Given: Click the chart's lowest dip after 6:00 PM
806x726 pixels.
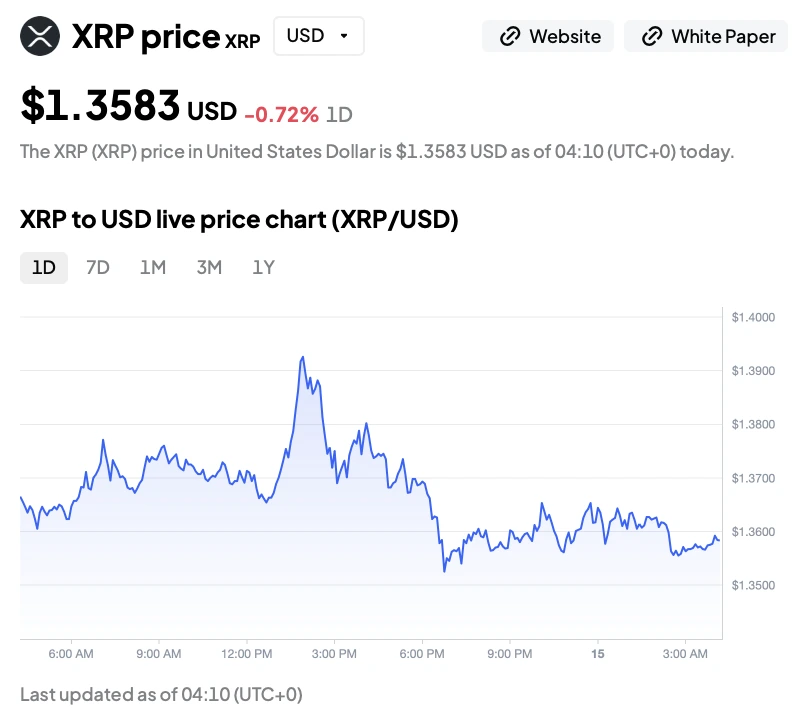Looking at the screenshot, I should pos(444,571).
